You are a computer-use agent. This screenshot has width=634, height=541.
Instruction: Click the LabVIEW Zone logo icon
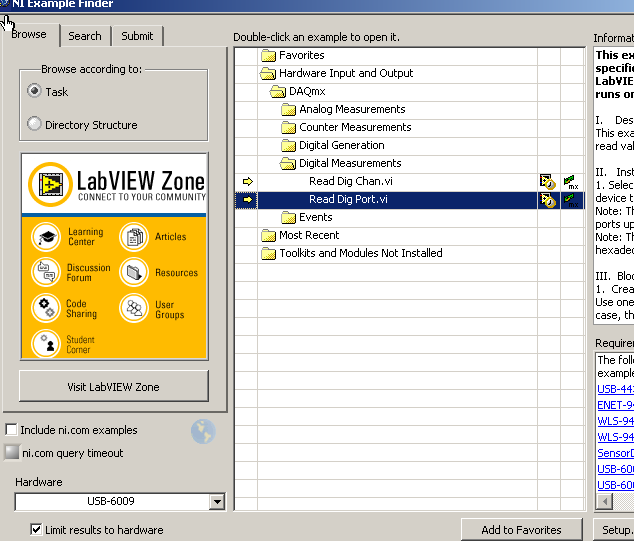(x=51, y=184)
